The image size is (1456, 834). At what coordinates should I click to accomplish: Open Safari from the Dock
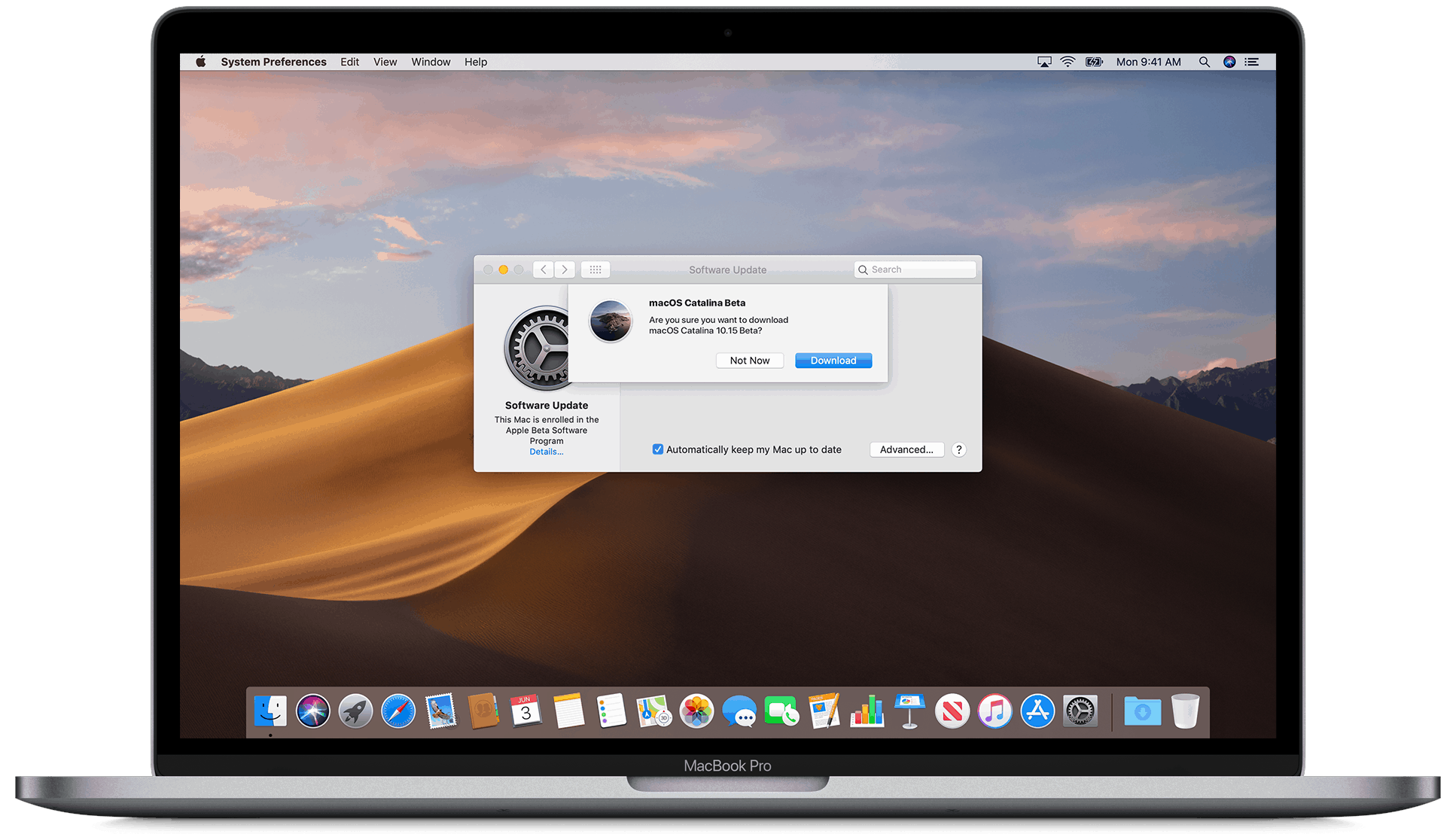(x=398, y=711)
